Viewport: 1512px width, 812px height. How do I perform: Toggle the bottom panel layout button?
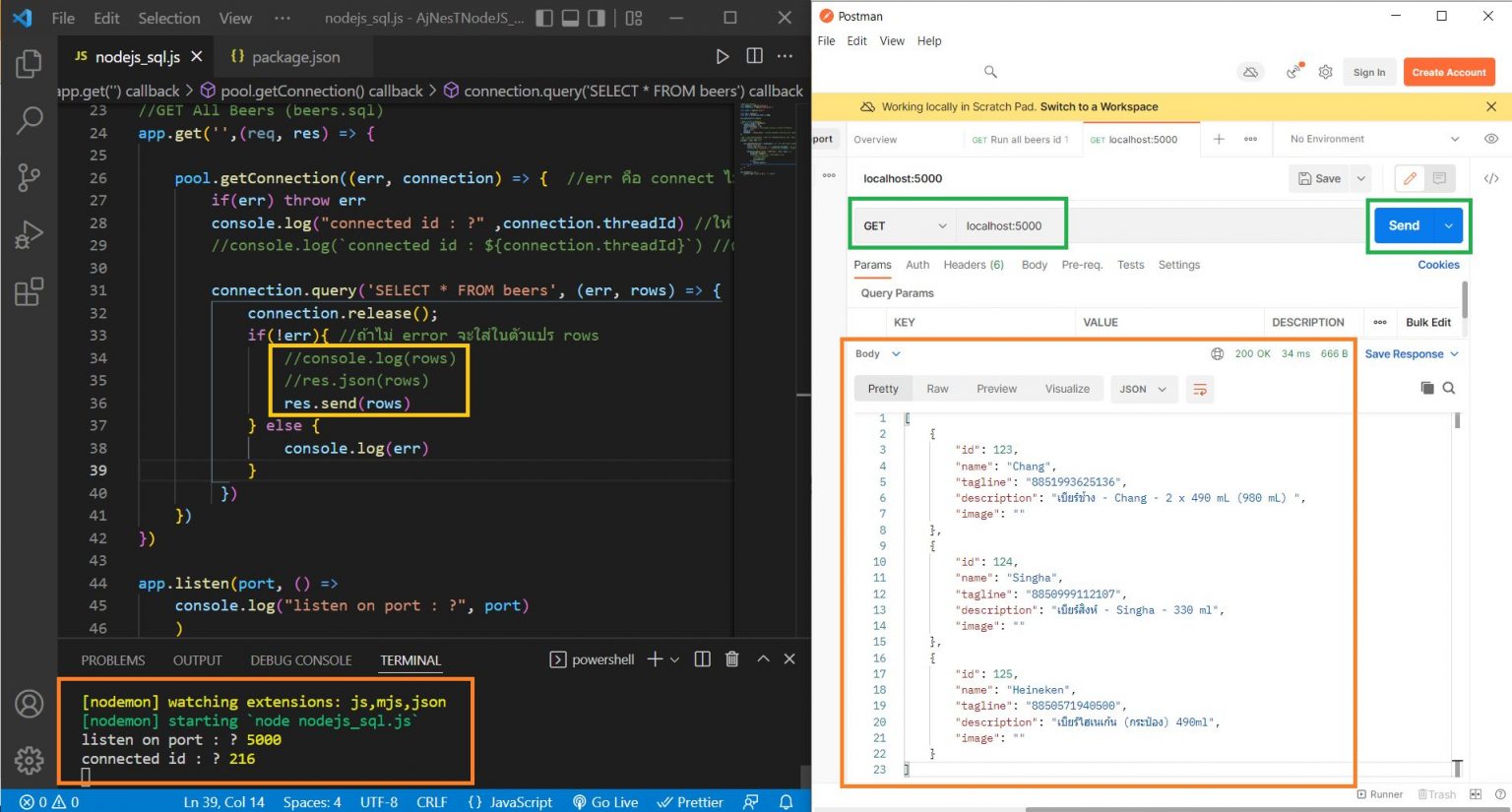pos(570,18)
